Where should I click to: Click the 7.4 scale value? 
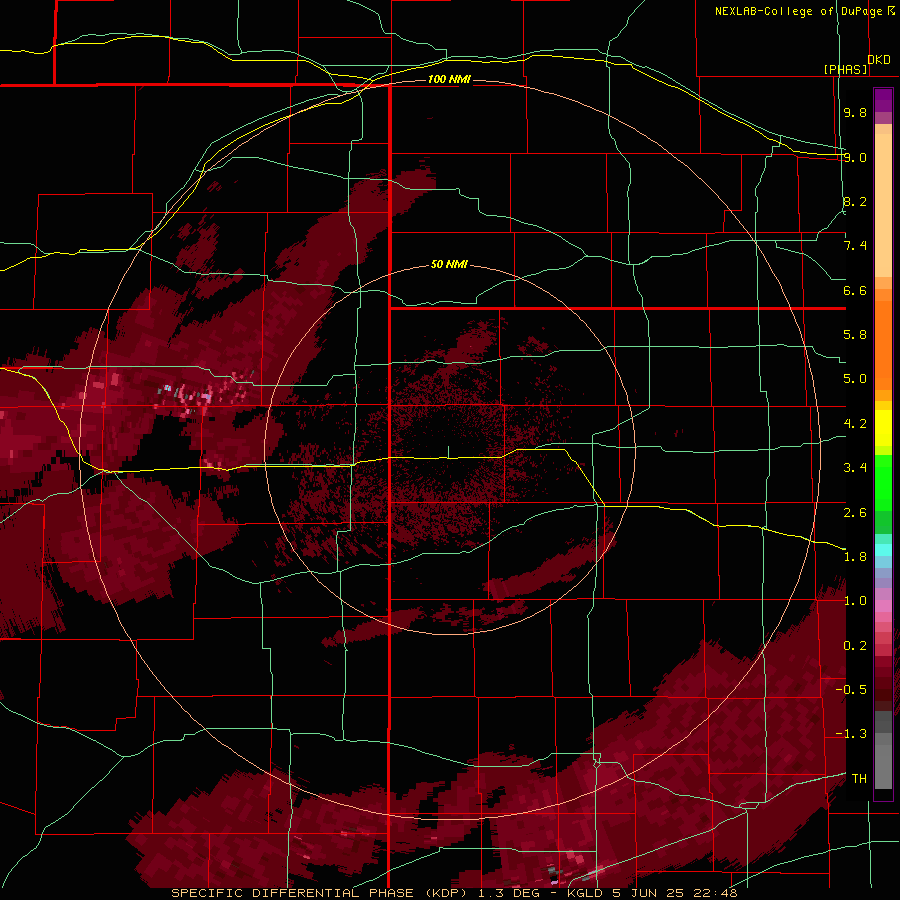pos(855,246)
